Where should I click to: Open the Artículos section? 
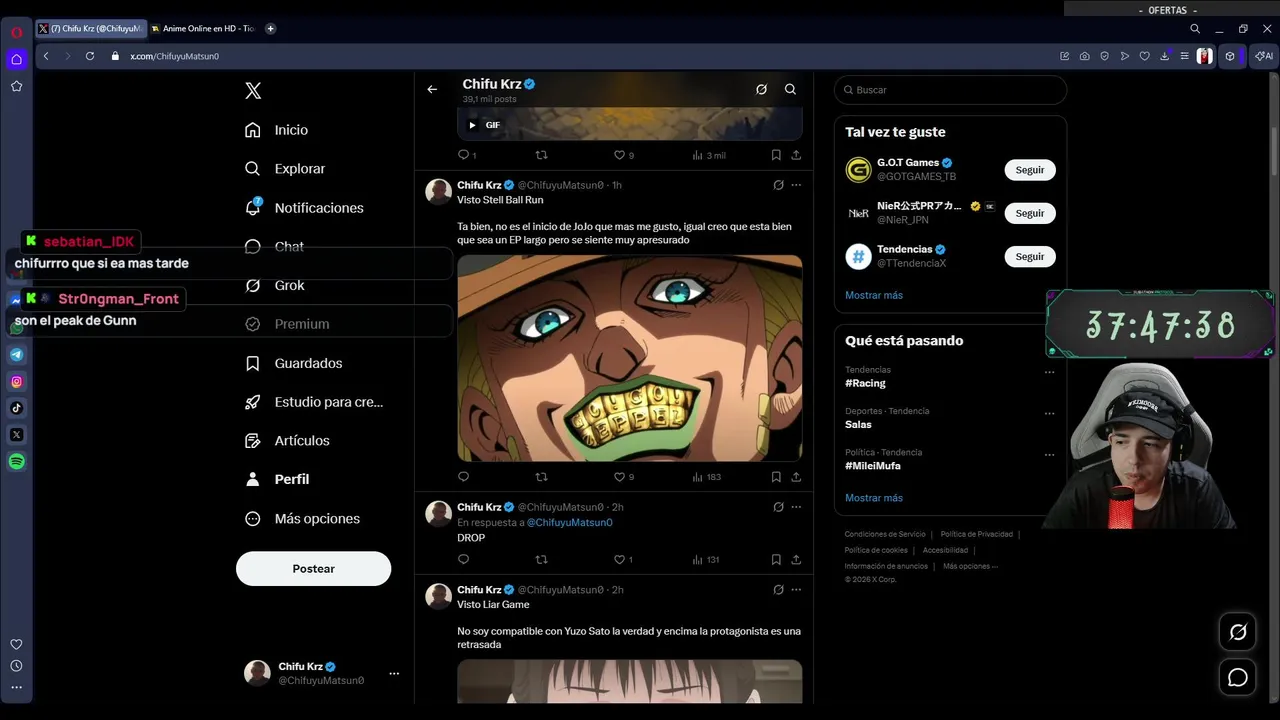pos(287,441)
